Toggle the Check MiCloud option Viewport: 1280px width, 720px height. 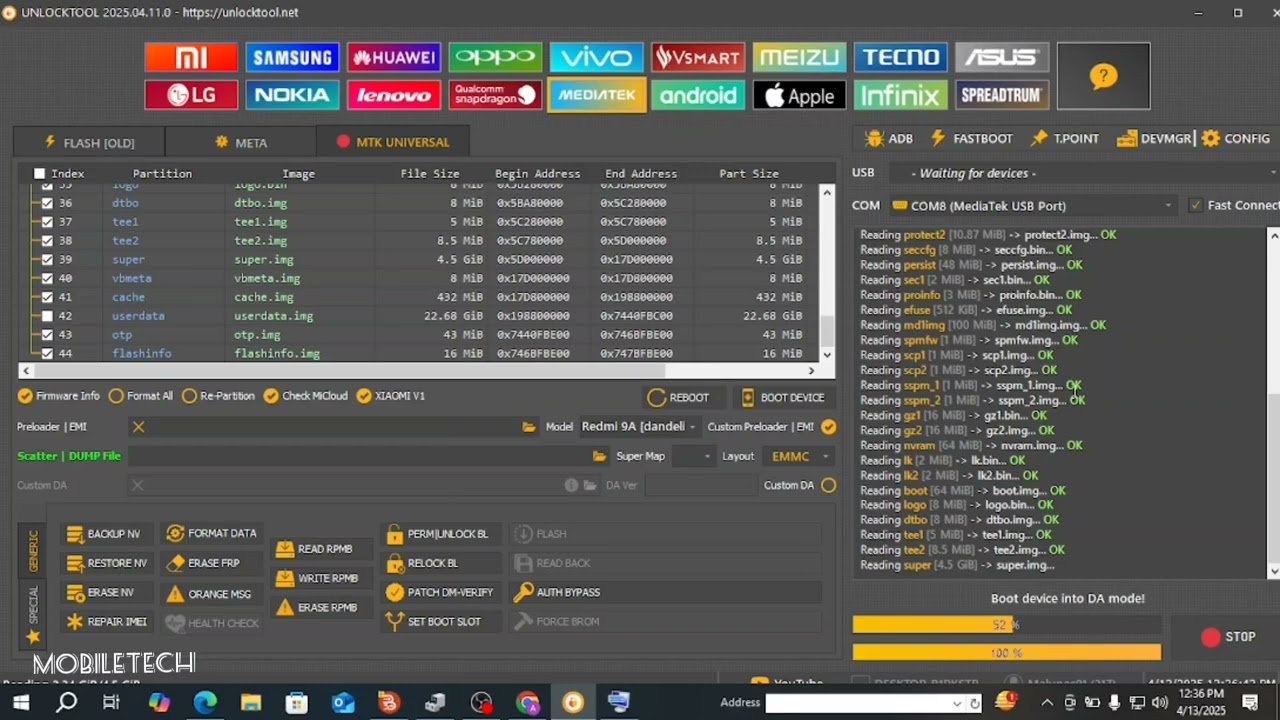[306, 396]
